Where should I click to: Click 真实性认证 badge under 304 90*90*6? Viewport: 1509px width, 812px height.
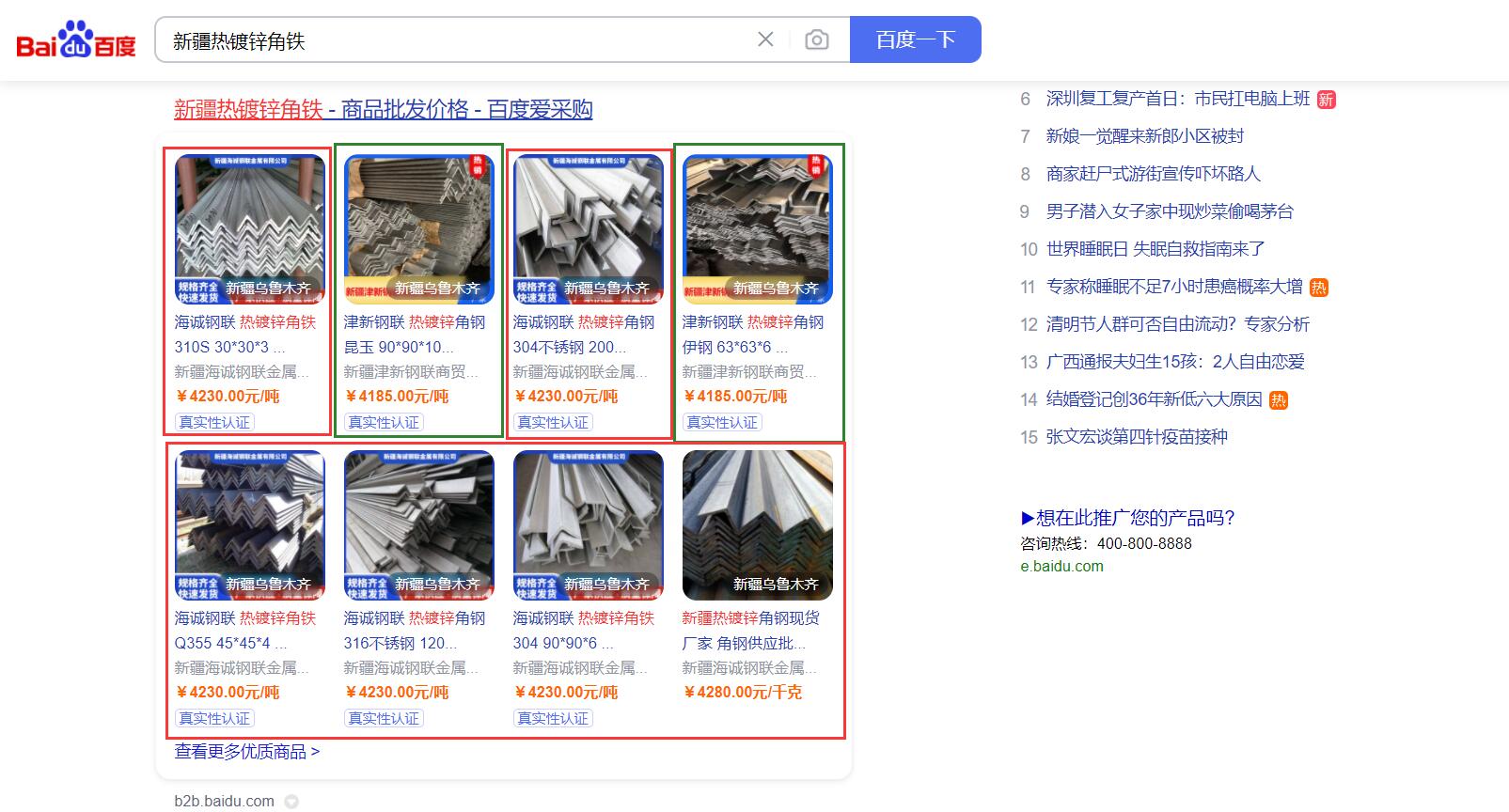click(553, 718)
